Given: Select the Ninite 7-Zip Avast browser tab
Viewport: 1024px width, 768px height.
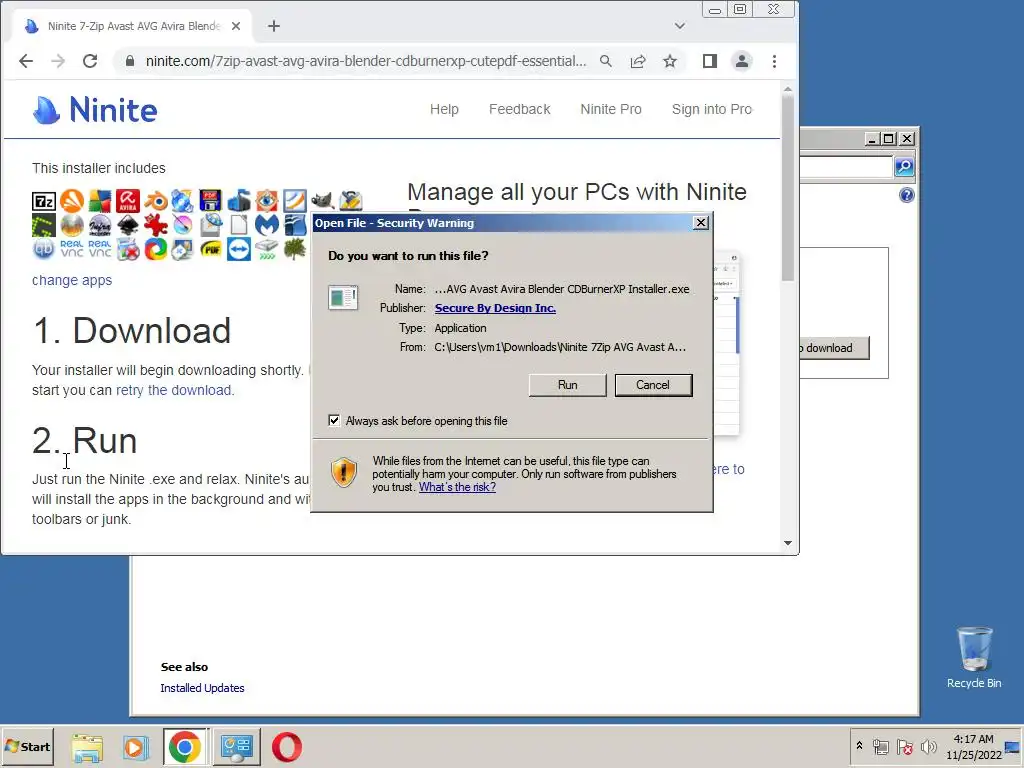Looking at the screenshot, I should (x=132, y=26).
